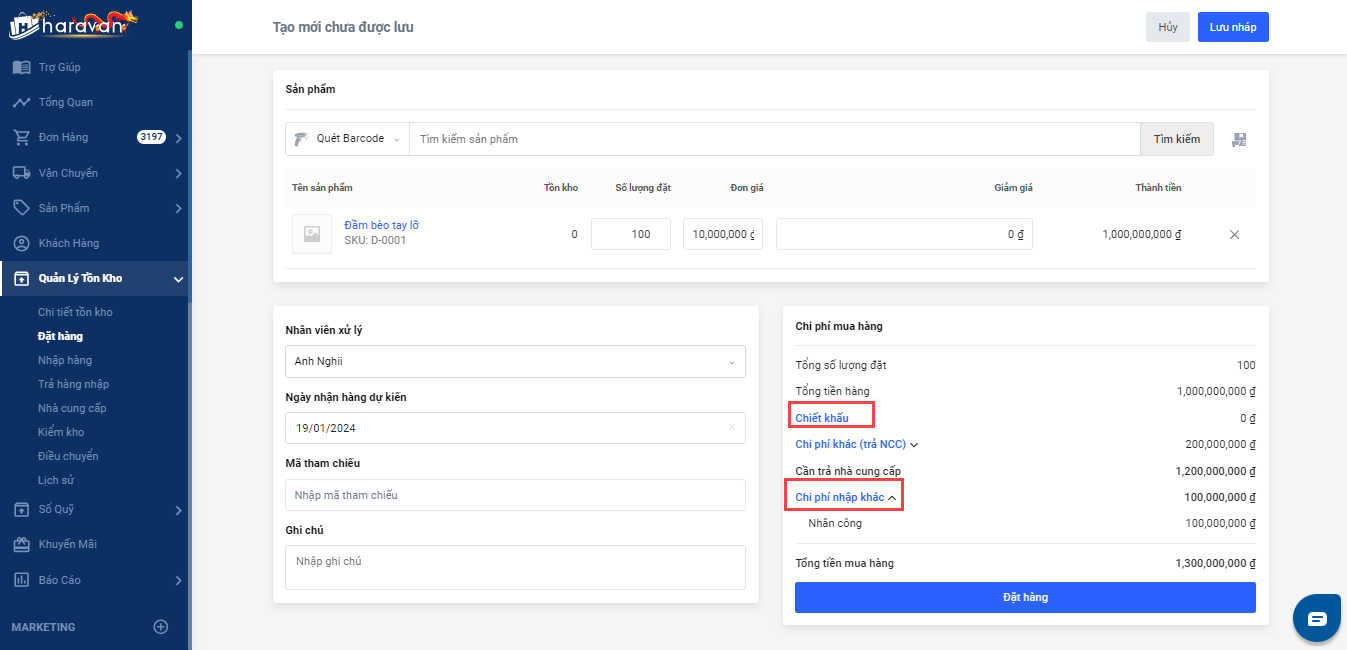Click the Lưu nháp button
Viewport: 1347px width, 650px height.
tap(1232, 27)
